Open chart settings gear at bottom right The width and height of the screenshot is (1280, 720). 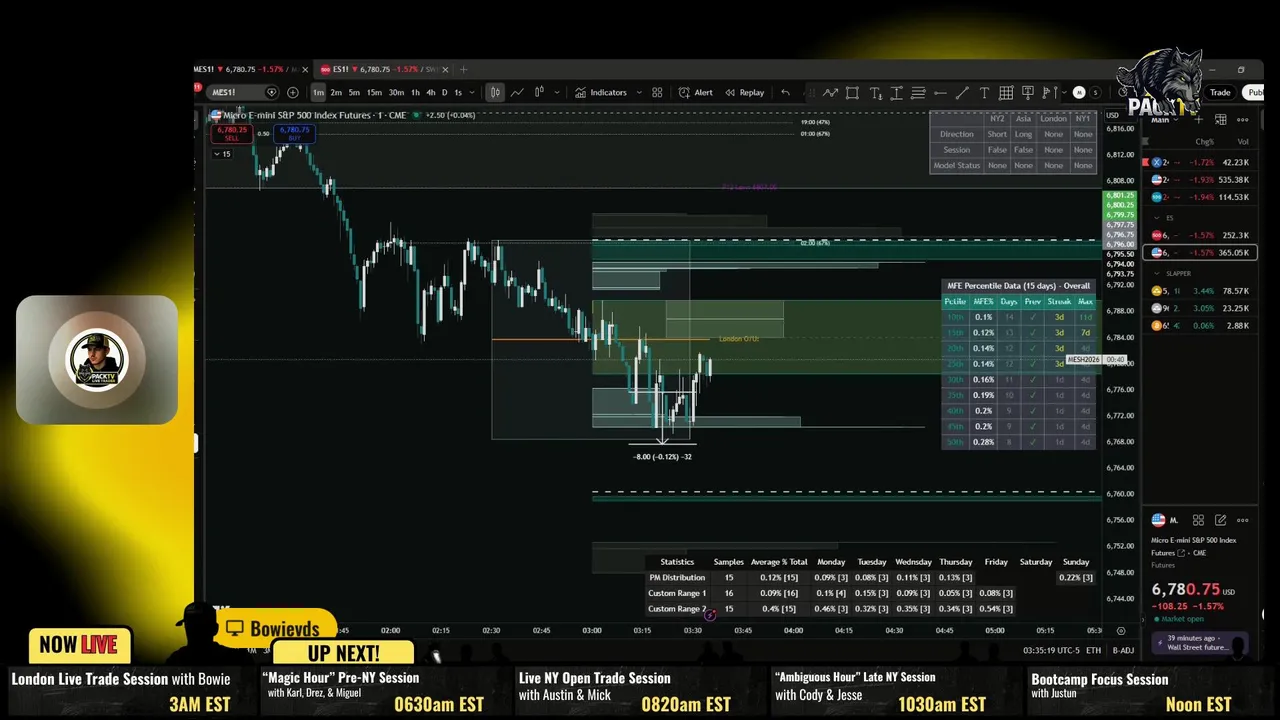coord(1121,631)
